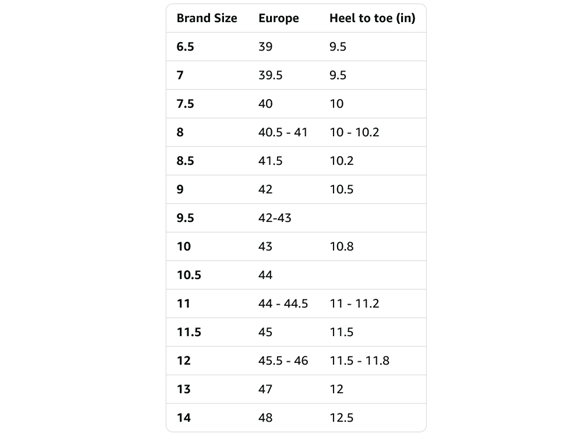588x441 pixels.
Task: Select the Europe 39.5 cell
Action: [x=270, y=75]
